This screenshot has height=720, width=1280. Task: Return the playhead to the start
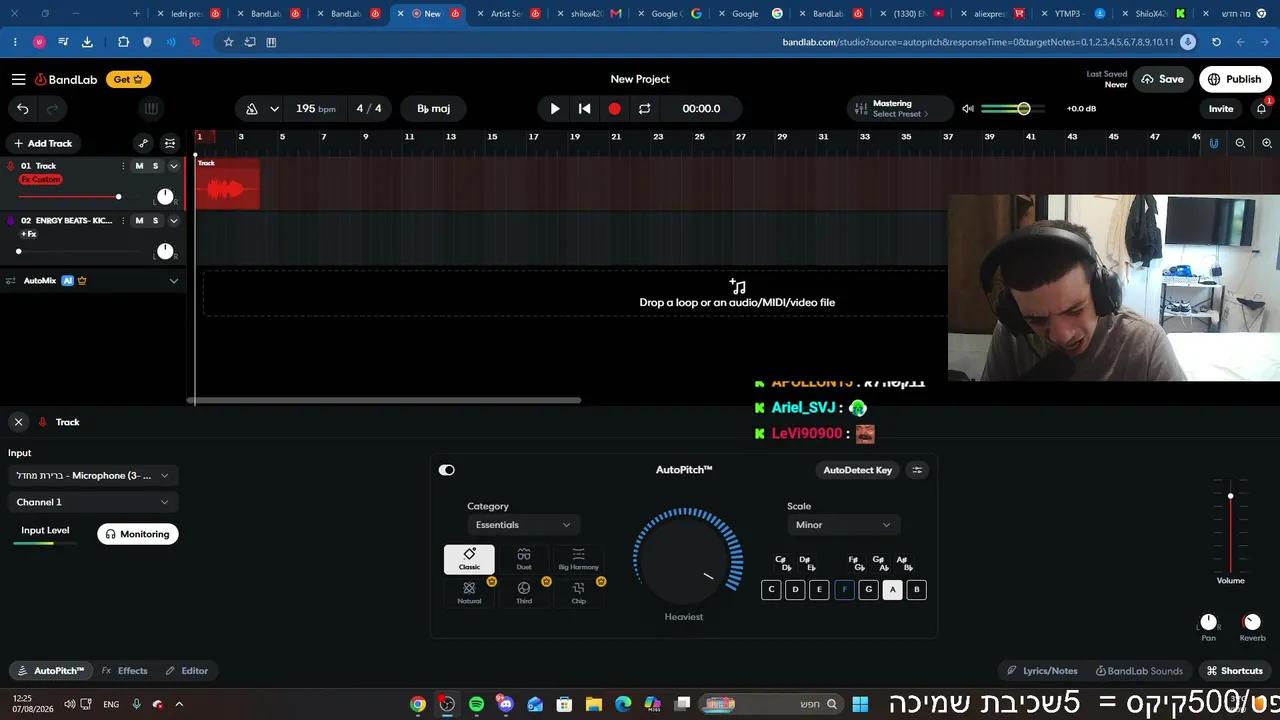[x=585, y=109]
